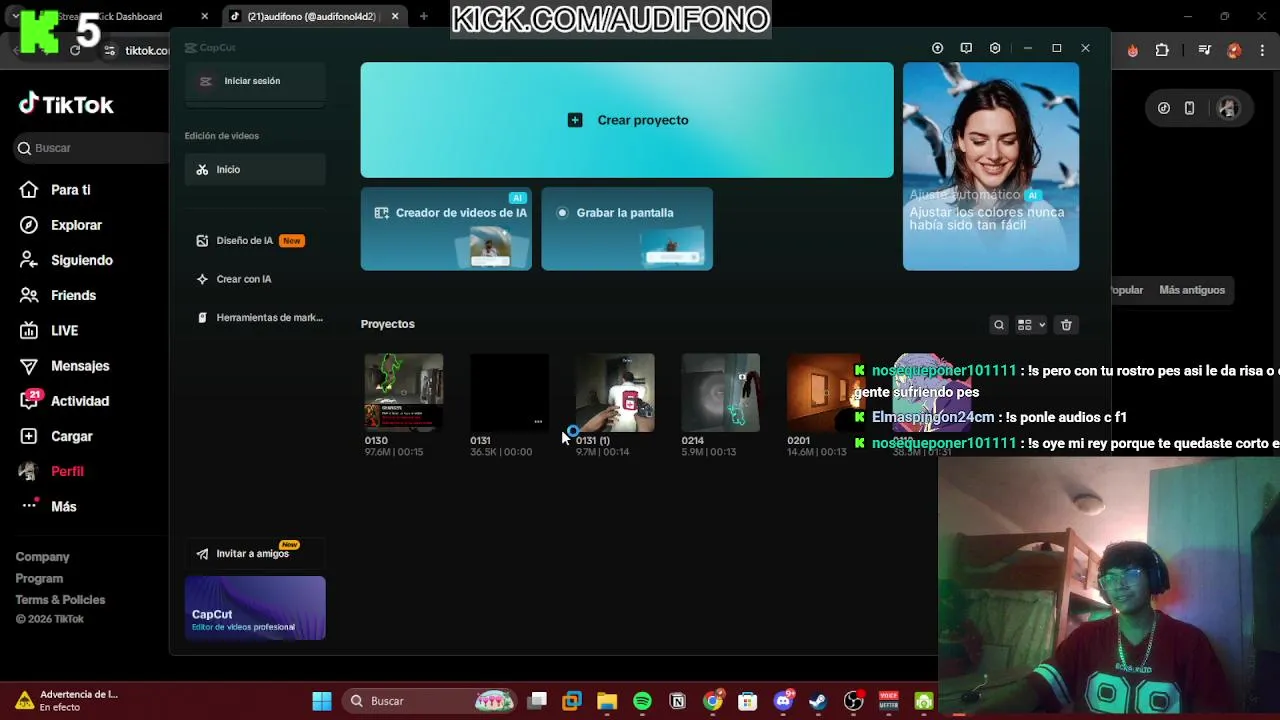Click the Crear proyecto button in CapCut
The image size is (1280, 720).
tap(627, 120)
